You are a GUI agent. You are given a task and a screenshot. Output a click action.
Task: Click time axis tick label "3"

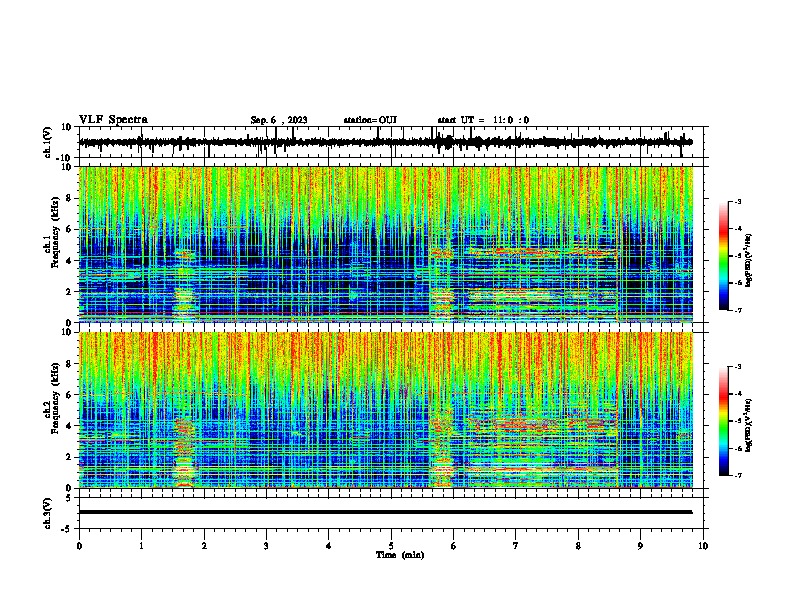[x=266, y=546]
